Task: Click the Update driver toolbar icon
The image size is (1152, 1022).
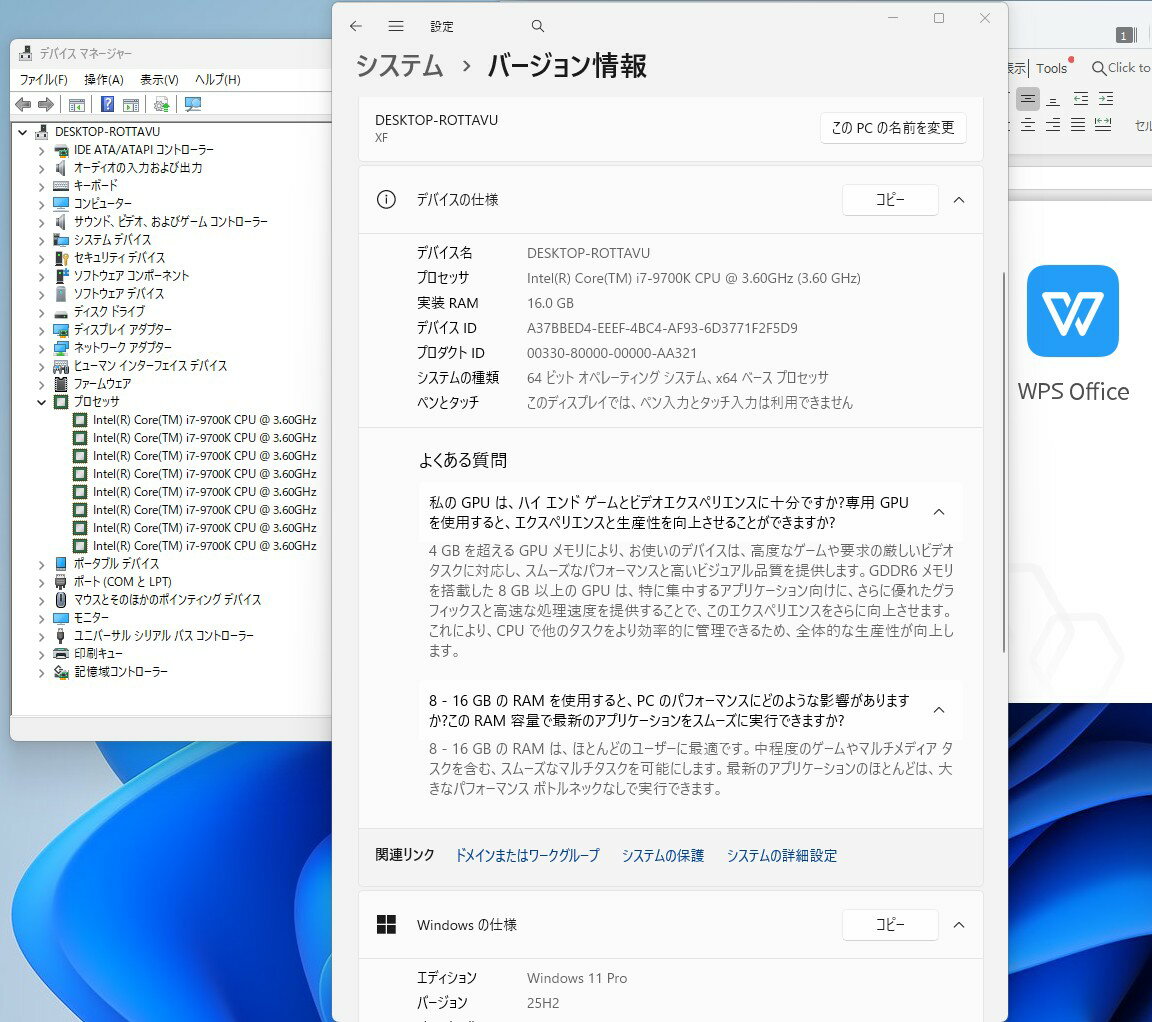Action: coord(161,105)
